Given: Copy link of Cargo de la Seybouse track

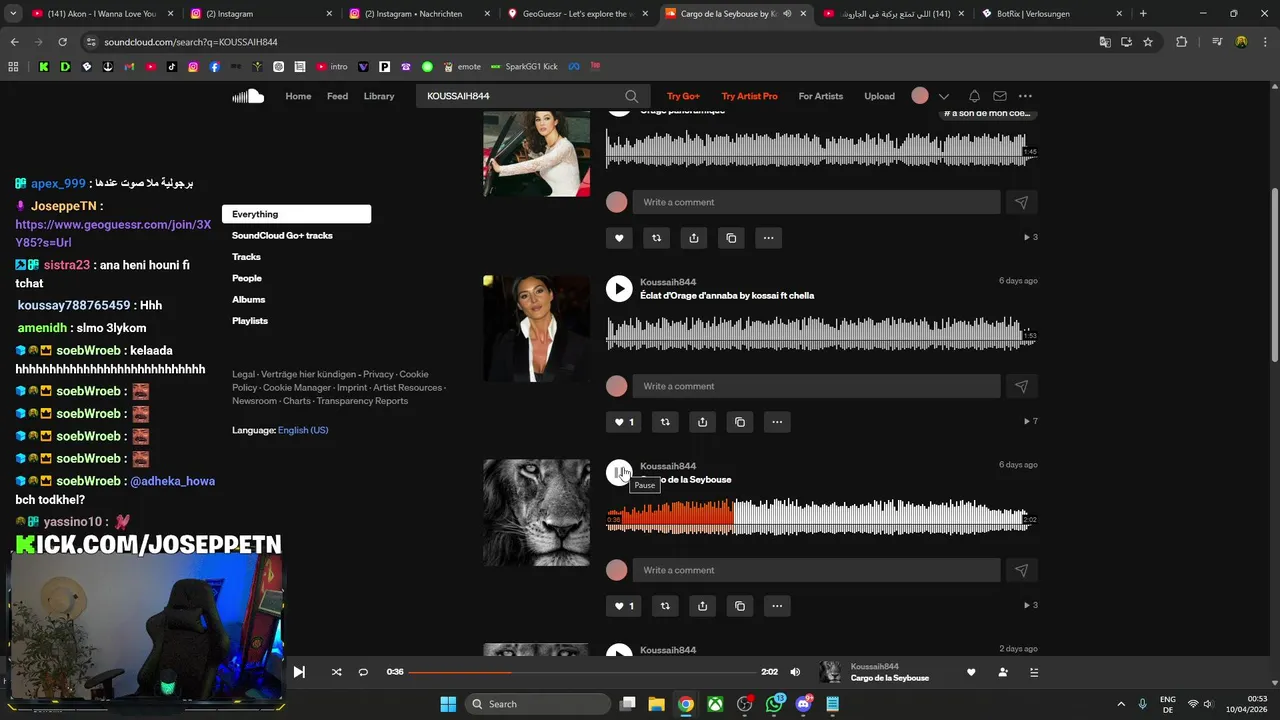Looking at the screenshot, I should tap(739, 606).
